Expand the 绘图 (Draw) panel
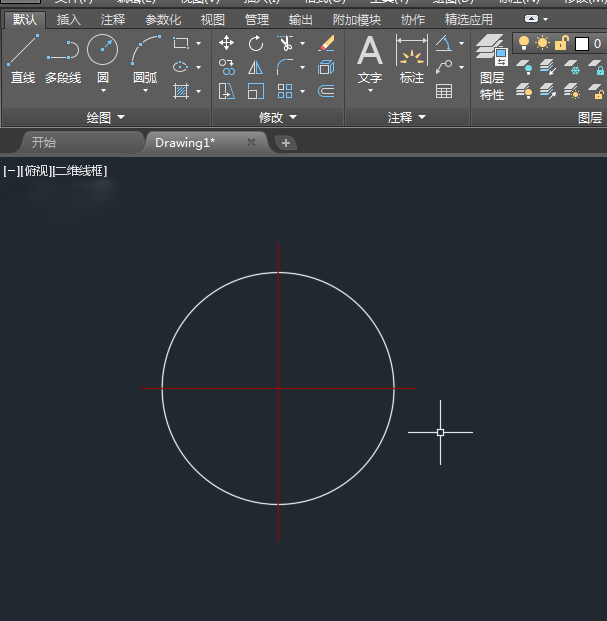This screenshot has height=621, width=607. (x=105, y=118)
